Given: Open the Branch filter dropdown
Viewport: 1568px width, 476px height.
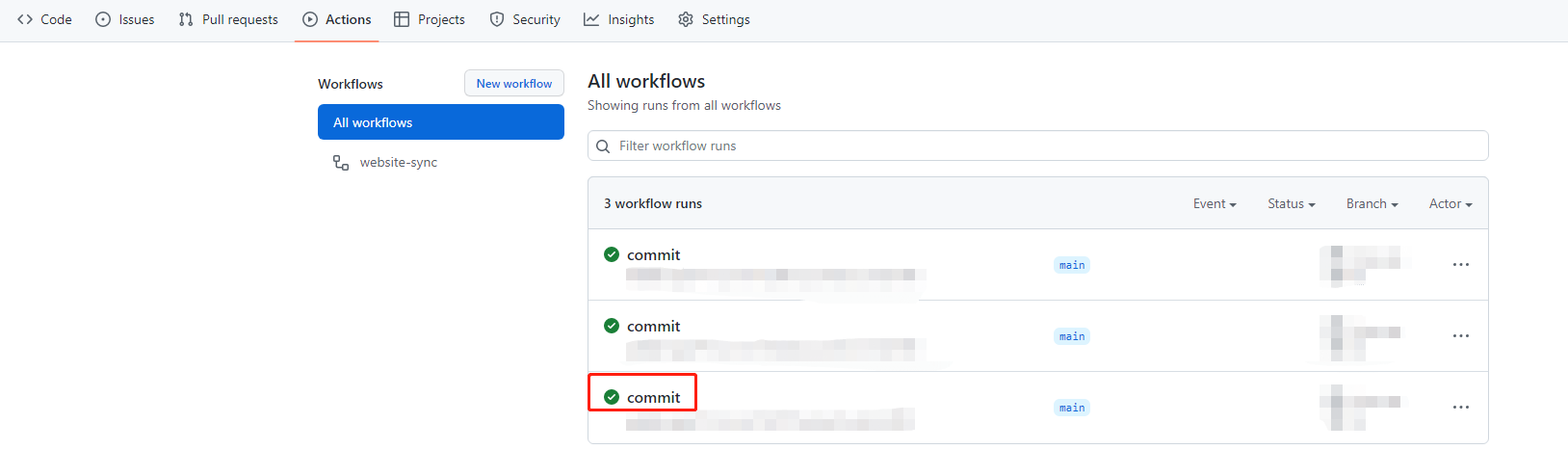Looking at the screenshot, I should 1372,203.
